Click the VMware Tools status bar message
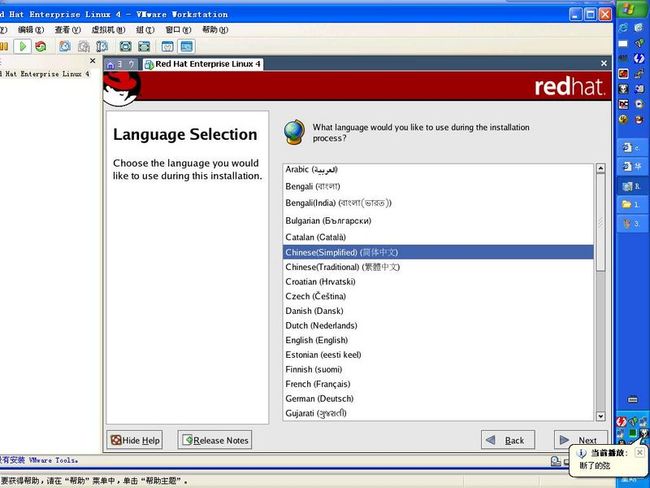Screen dimensions: 650x488 tap(39, 460)
